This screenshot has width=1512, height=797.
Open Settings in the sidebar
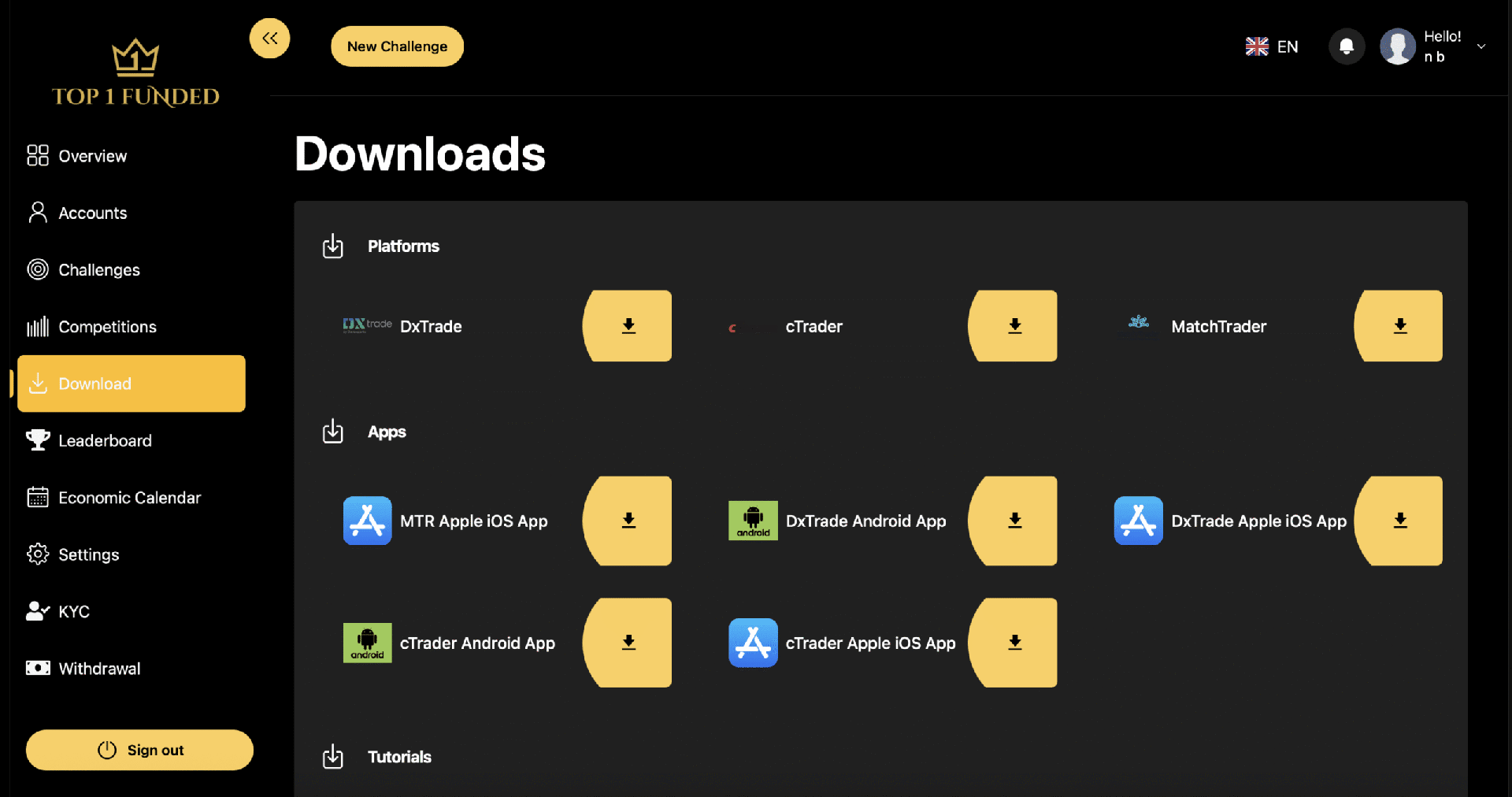click(132, 554)
